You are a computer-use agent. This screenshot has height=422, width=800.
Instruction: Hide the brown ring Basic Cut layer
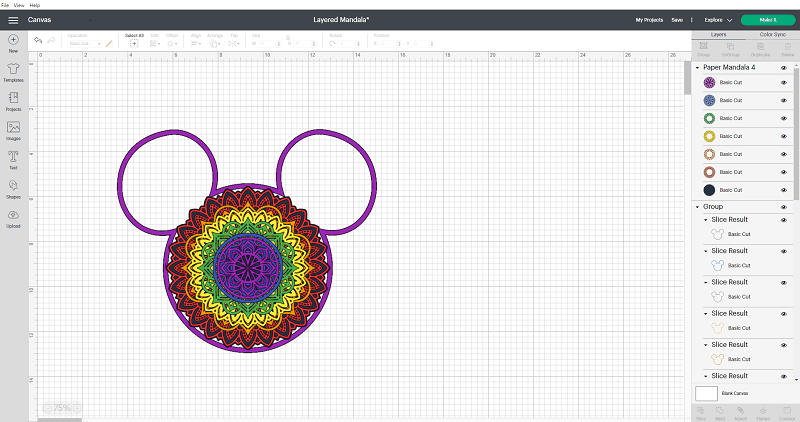(x=784, y=172)
